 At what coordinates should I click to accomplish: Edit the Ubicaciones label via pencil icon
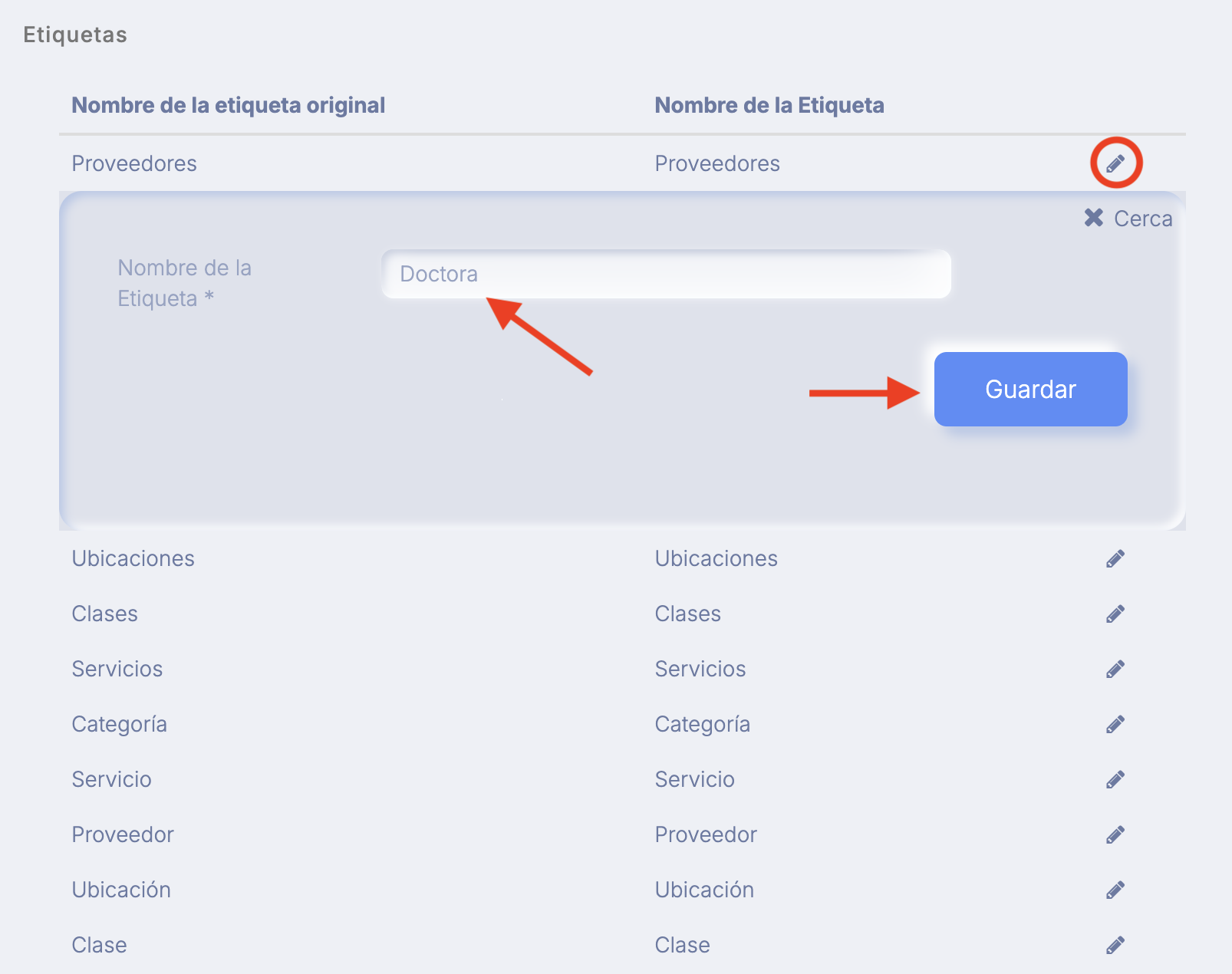(x=1115, y=558)
